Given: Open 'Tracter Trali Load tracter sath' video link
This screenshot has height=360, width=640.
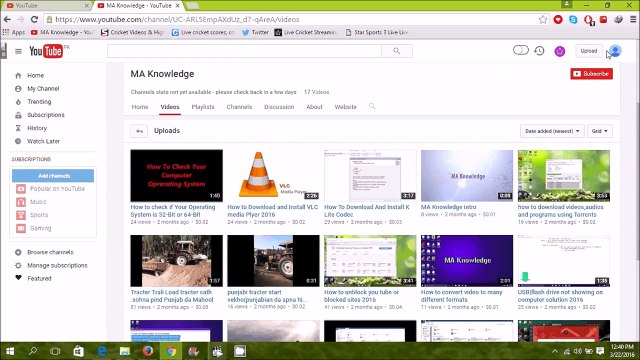Looking at the screenshot, I should click(x=172, y=296).
